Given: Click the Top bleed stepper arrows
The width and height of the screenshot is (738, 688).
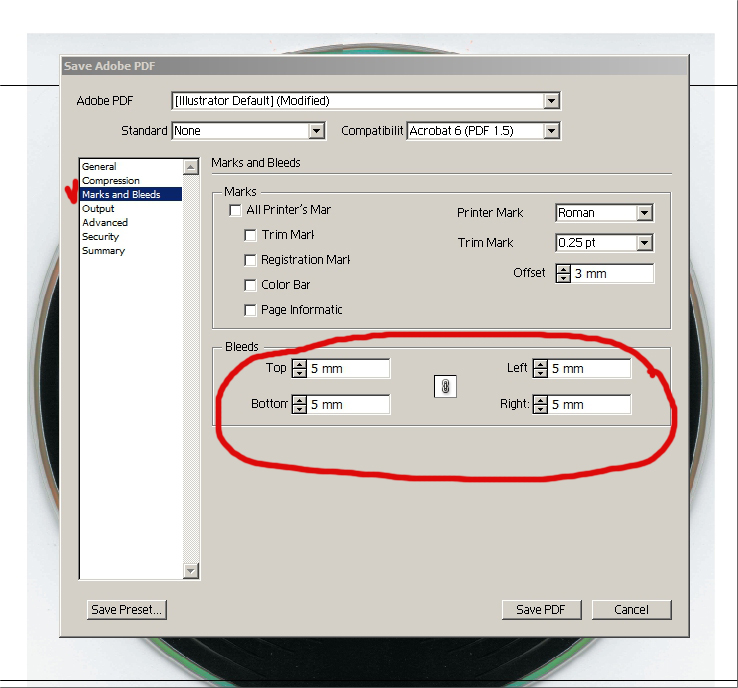Looking at the screenshot, I should pos(299,368).
